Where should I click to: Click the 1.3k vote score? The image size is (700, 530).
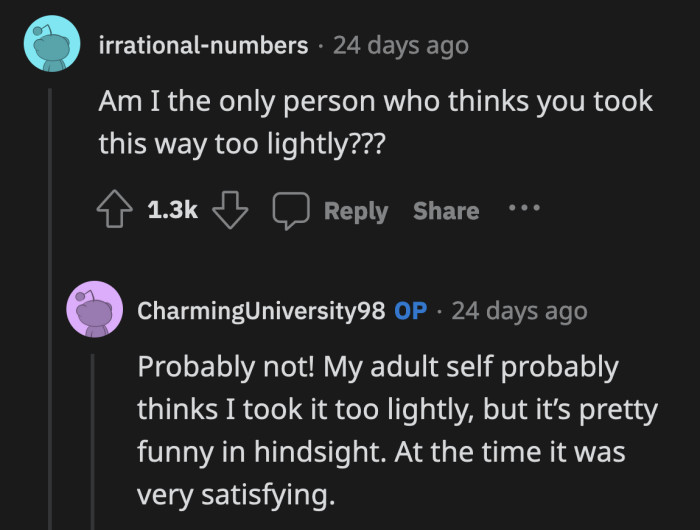[172, 211]
